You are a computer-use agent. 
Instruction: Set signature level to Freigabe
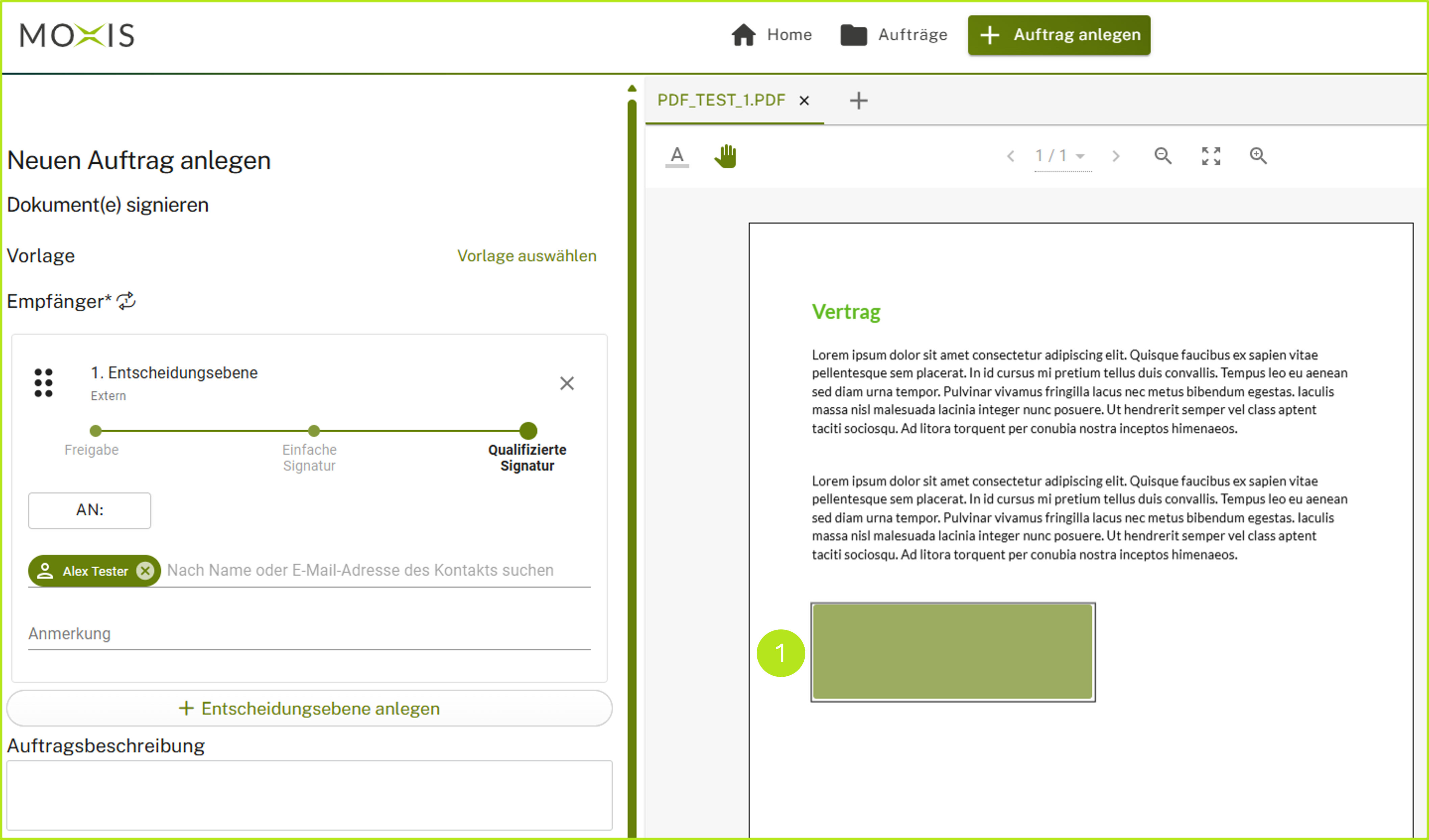tap(95, 431)
